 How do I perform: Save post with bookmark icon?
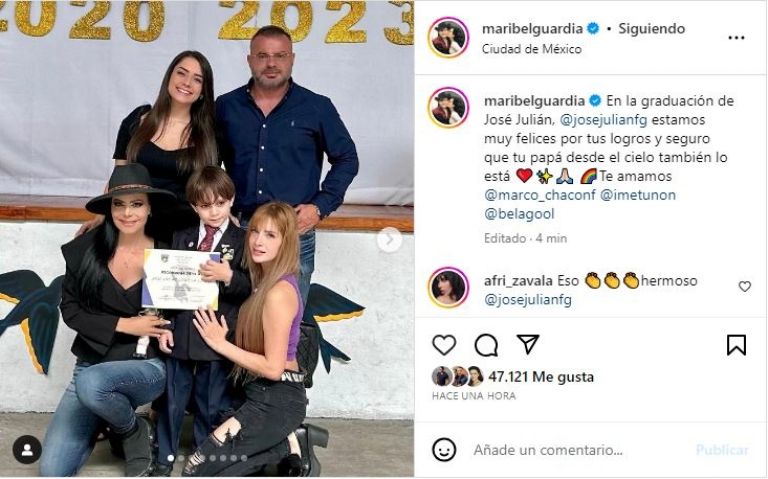[x=736, y=345]
